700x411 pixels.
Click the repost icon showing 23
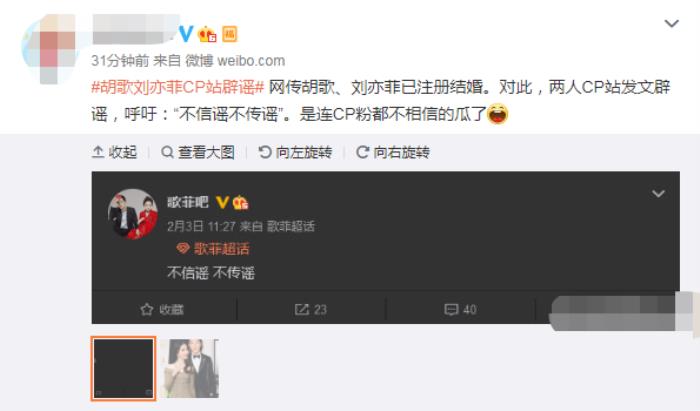pos(311,309)
